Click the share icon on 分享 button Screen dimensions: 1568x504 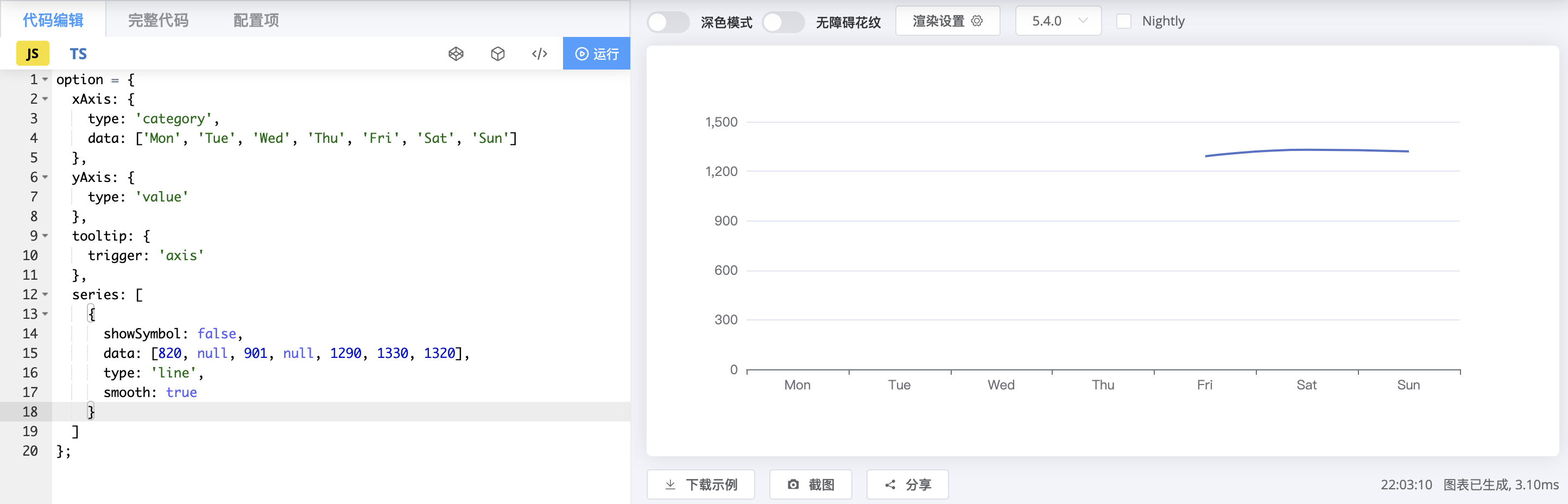[890, 484]
